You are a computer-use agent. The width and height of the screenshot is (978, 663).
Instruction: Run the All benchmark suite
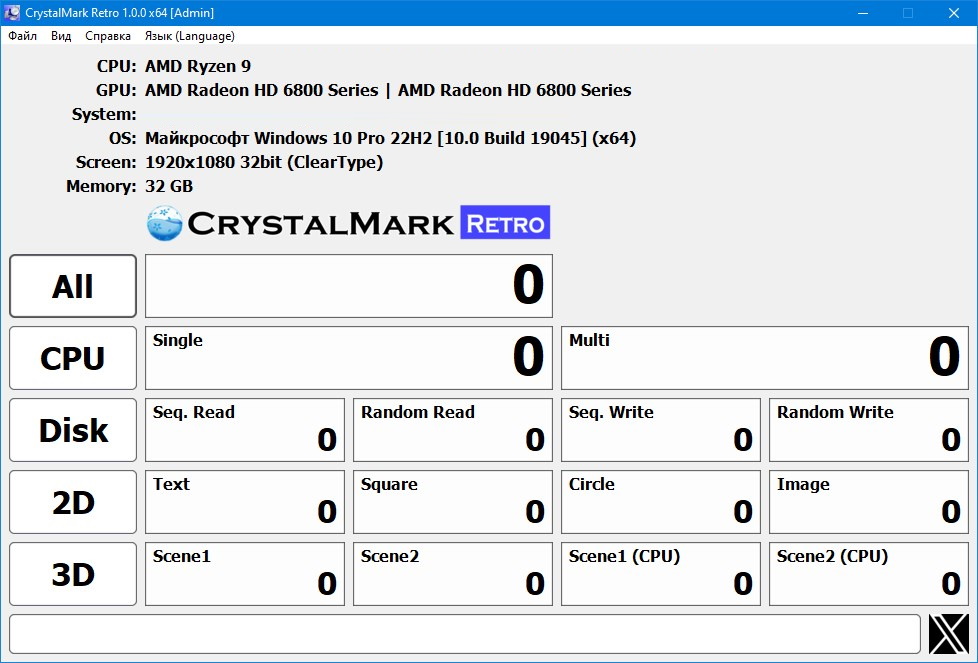coord(72,286)
